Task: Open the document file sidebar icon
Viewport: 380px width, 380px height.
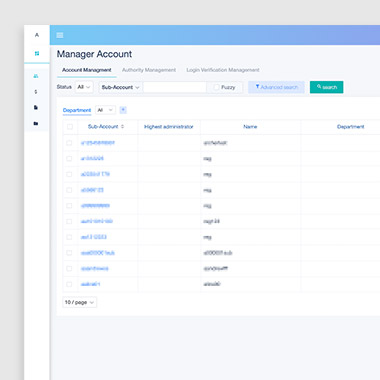Action: (36, 107)
